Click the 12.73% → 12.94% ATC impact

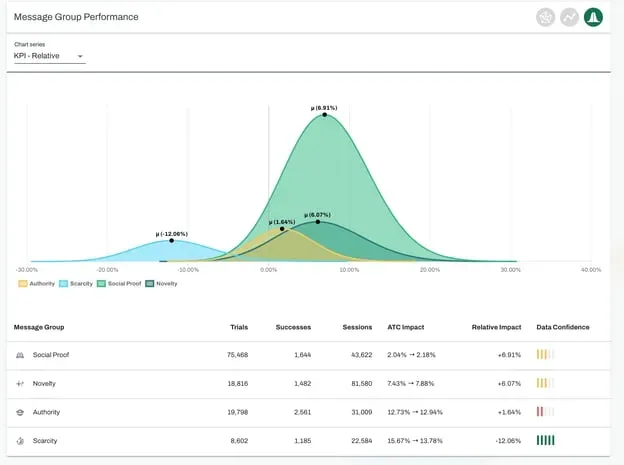pos(415,412)
